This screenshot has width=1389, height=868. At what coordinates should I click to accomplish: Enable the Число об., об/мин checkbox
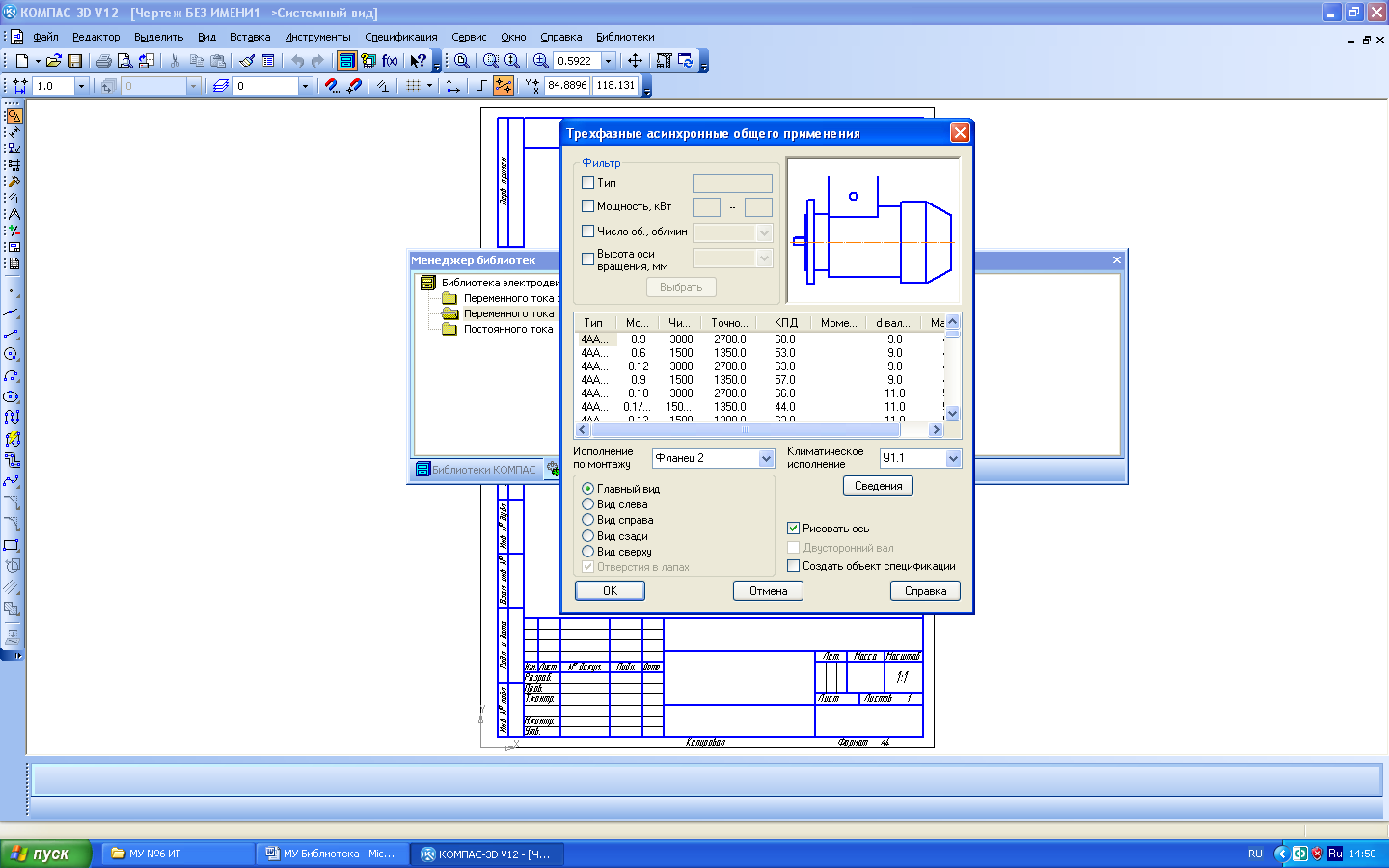tap(587, 231)
